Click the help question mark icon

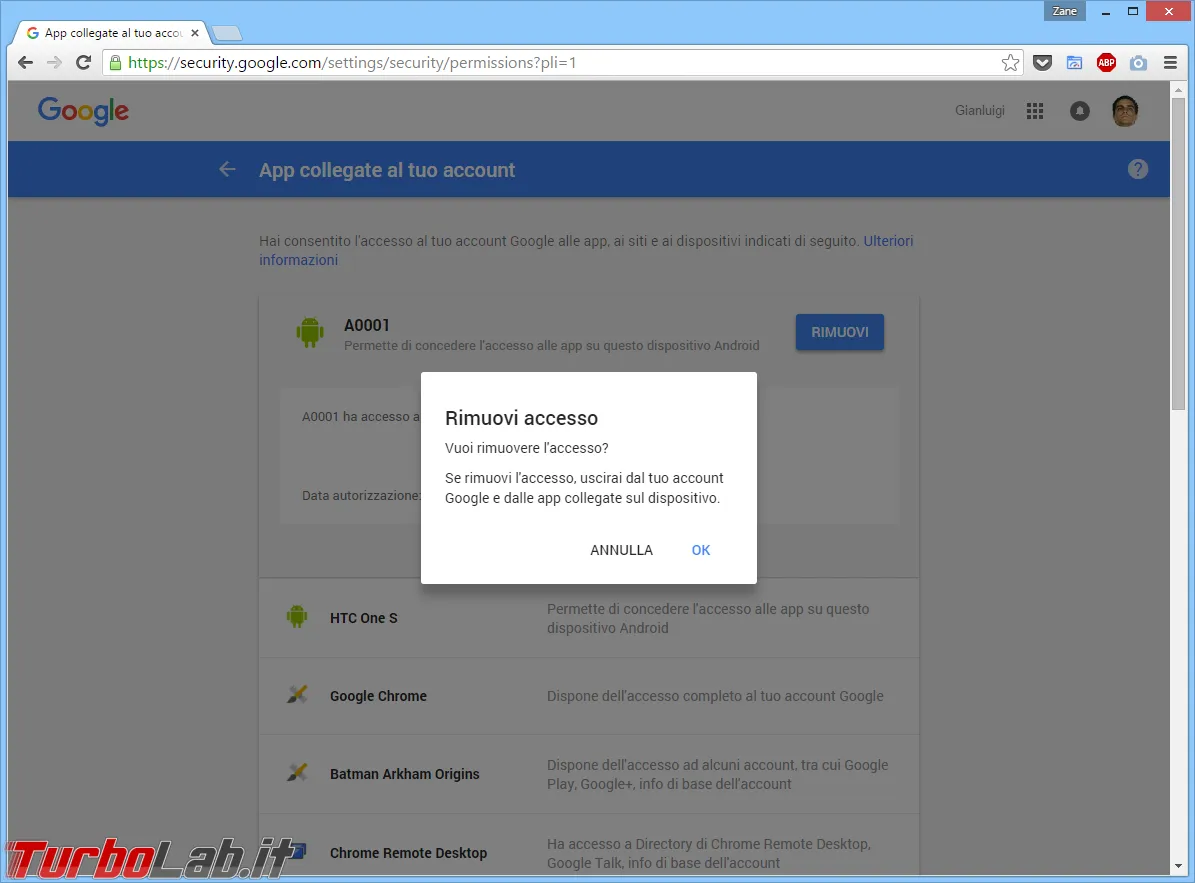(1137, 169)
